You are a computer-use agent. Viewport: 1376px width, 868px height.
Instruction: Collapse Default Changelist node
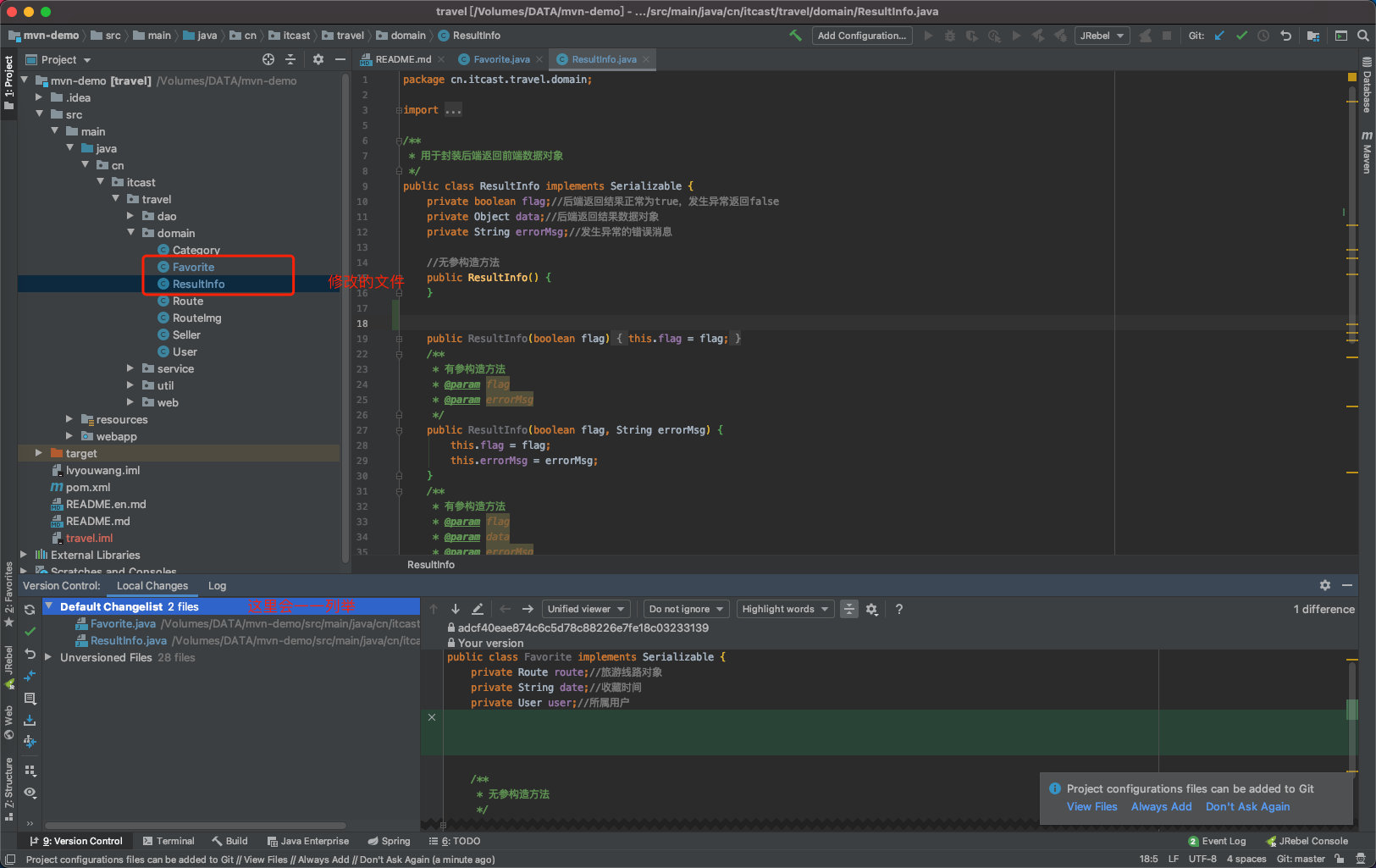pos(49,606)
